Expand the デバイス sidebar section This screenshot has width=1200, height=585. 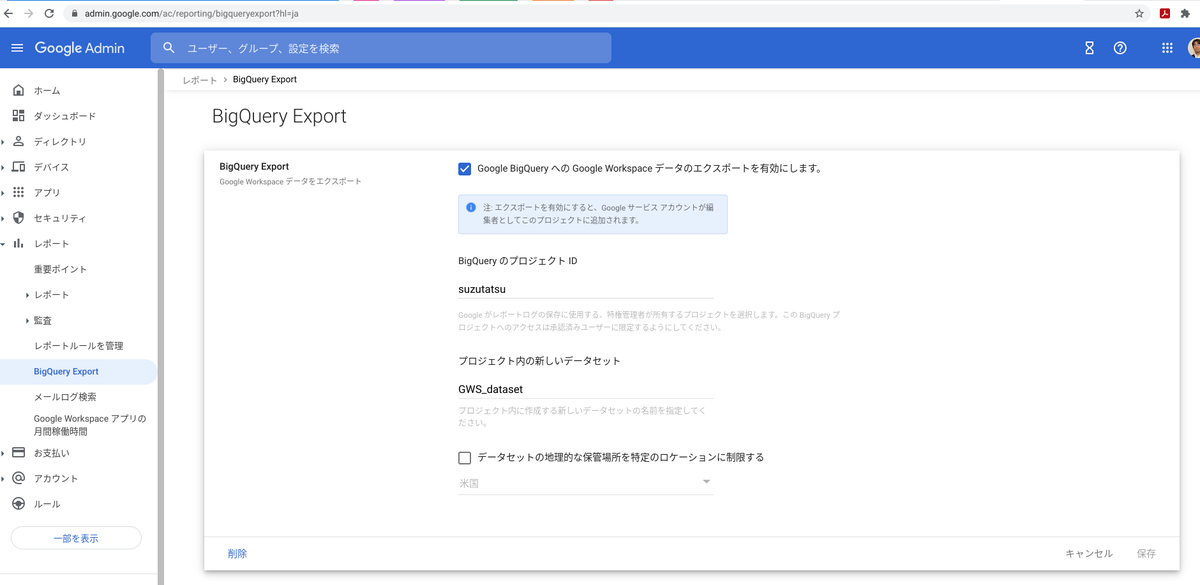pos(3,167)
